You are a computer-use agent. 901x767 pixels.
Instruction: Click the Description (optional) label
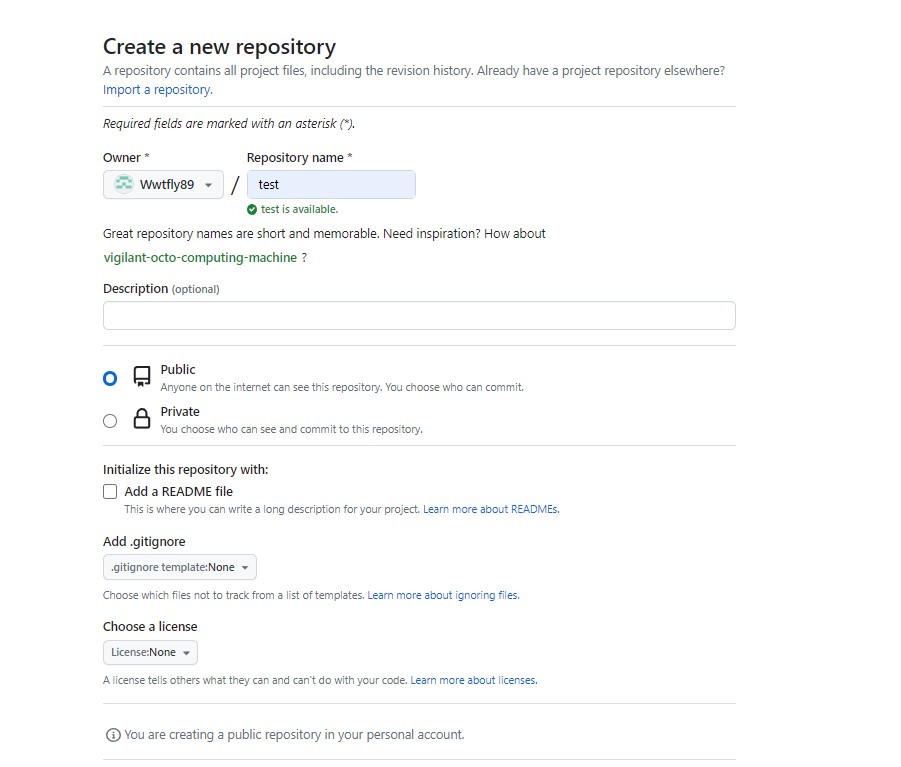(161, 289)
